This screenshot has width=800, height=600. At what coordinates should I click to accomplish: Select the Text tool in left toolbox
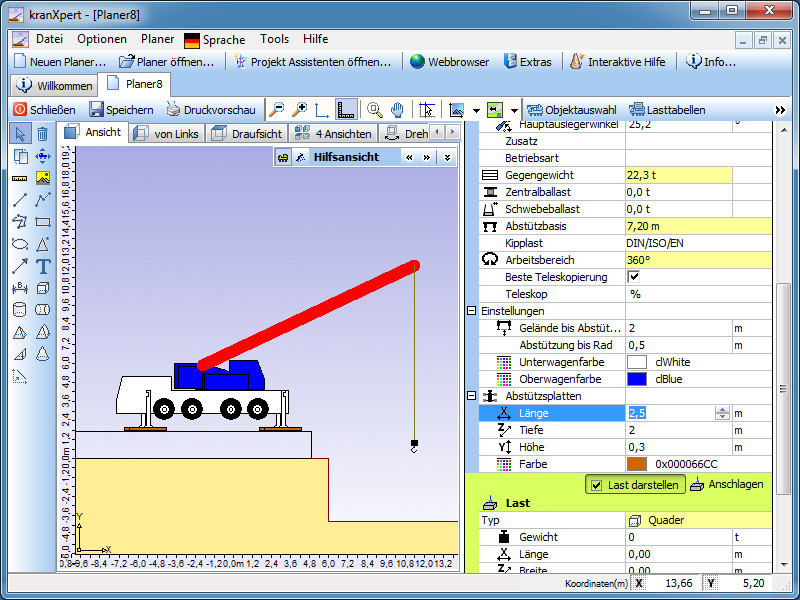pyautogui.click(x=43, y=266)
